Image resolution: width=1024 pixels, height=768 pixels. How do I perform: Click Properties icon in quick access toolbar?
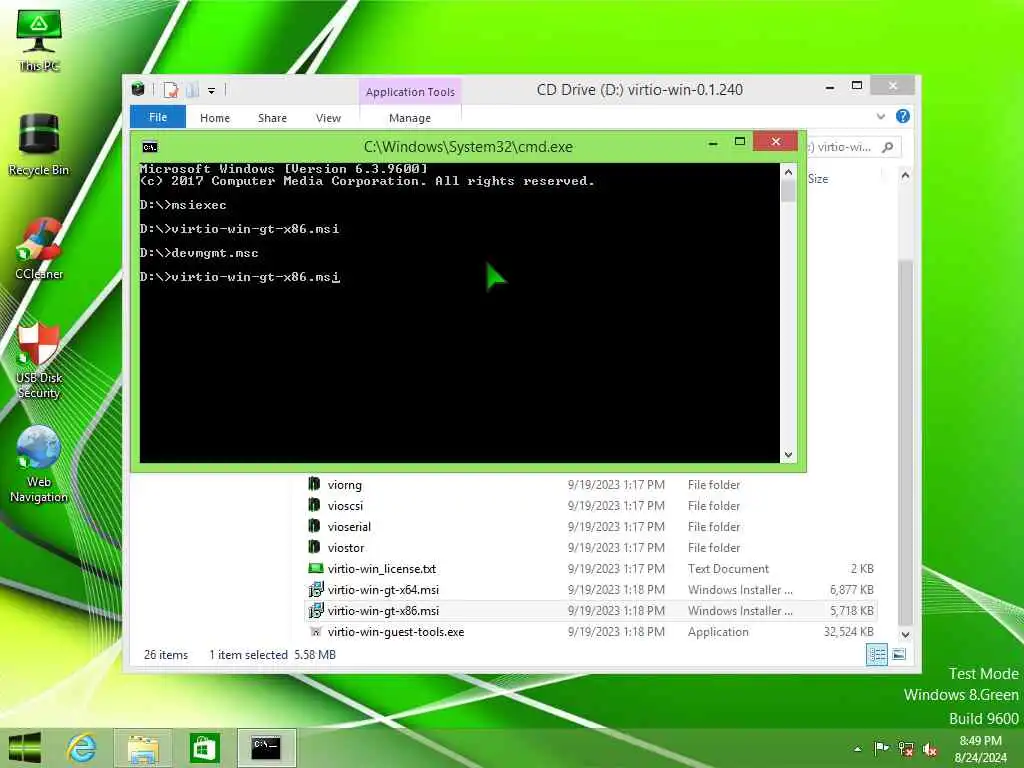tap(170, 89)
